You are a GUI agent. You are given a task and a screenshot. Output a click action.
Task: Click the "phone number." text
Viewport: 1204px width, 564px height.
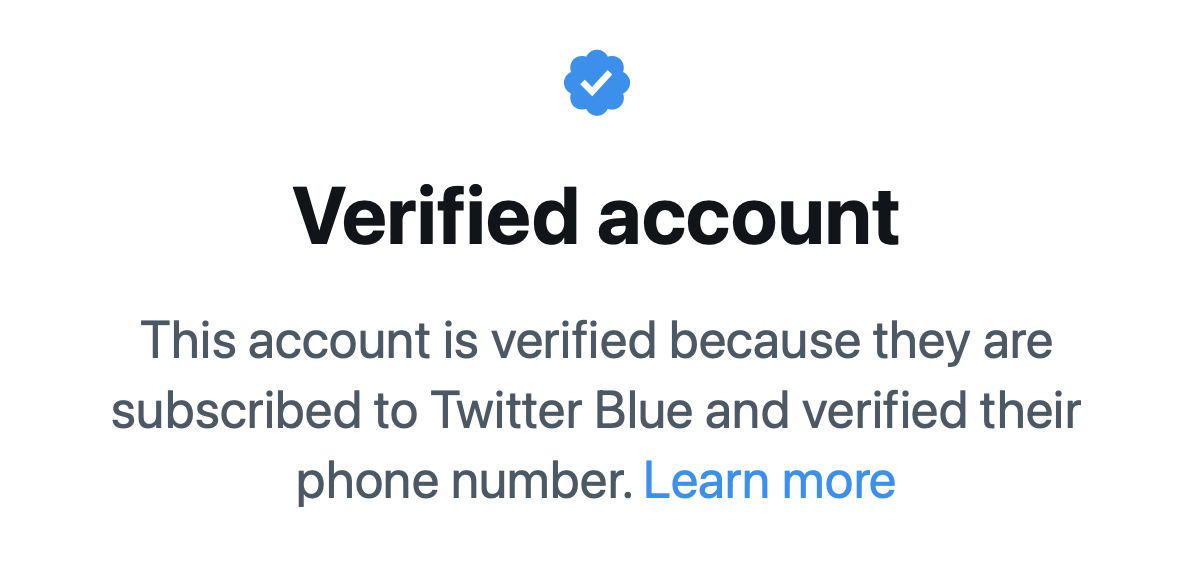point(464,481)
